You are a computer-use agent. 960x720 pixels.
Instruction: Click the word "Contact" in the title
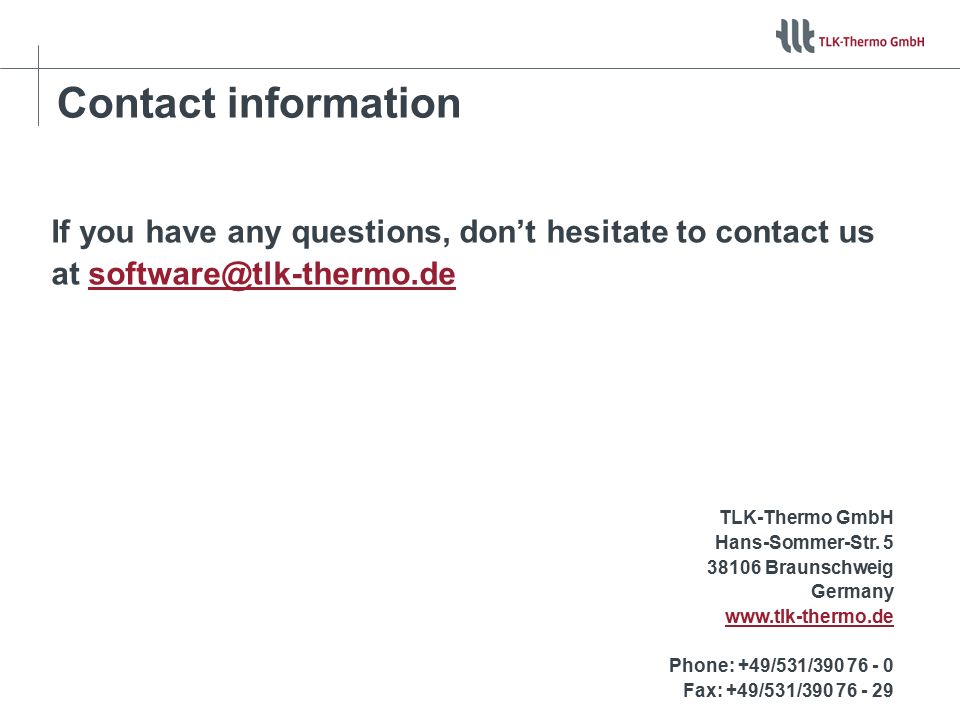coord(137,103)
